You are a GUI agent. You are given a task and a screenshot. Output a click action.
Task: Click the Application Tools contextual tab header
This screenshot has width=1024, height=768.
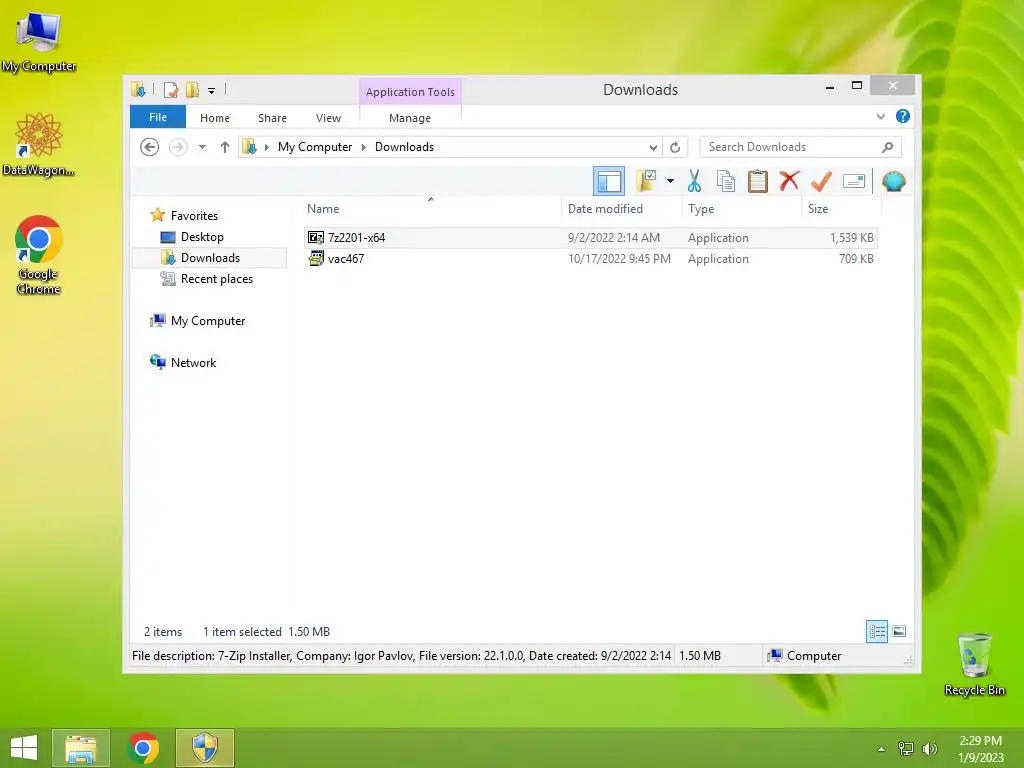(x=410, y=92)
